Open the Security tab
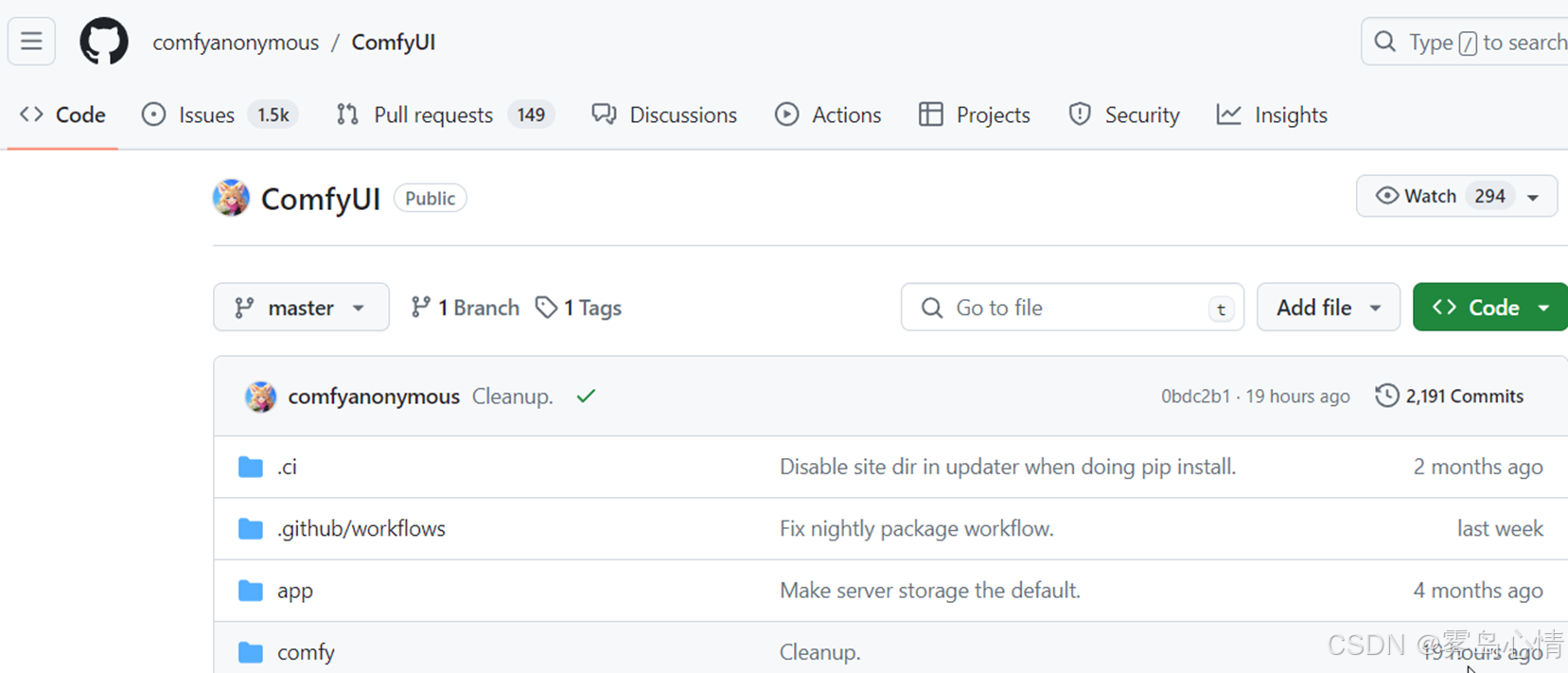Viewport: 1568px width, 673px height. (x=1124, y=115)
